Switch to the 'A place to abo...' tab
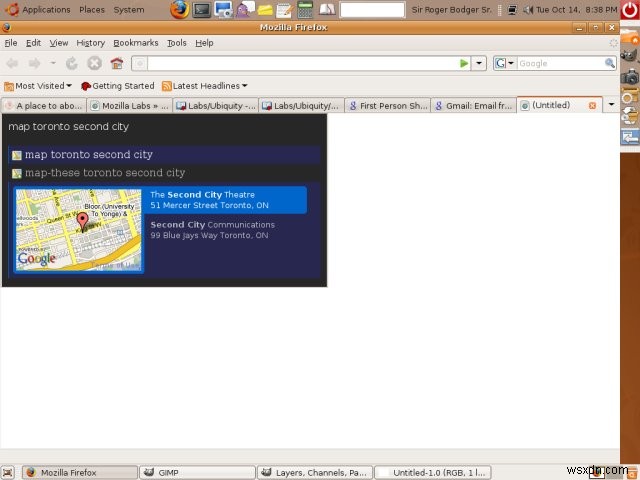 [44, 106]
